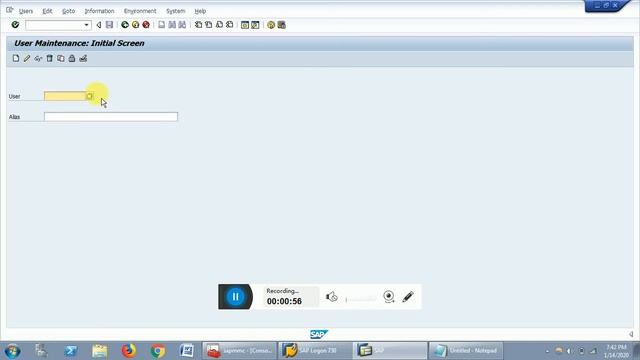
Task: Switch to sapmmc Console taskbar window
Action: (x=239, y=351)
